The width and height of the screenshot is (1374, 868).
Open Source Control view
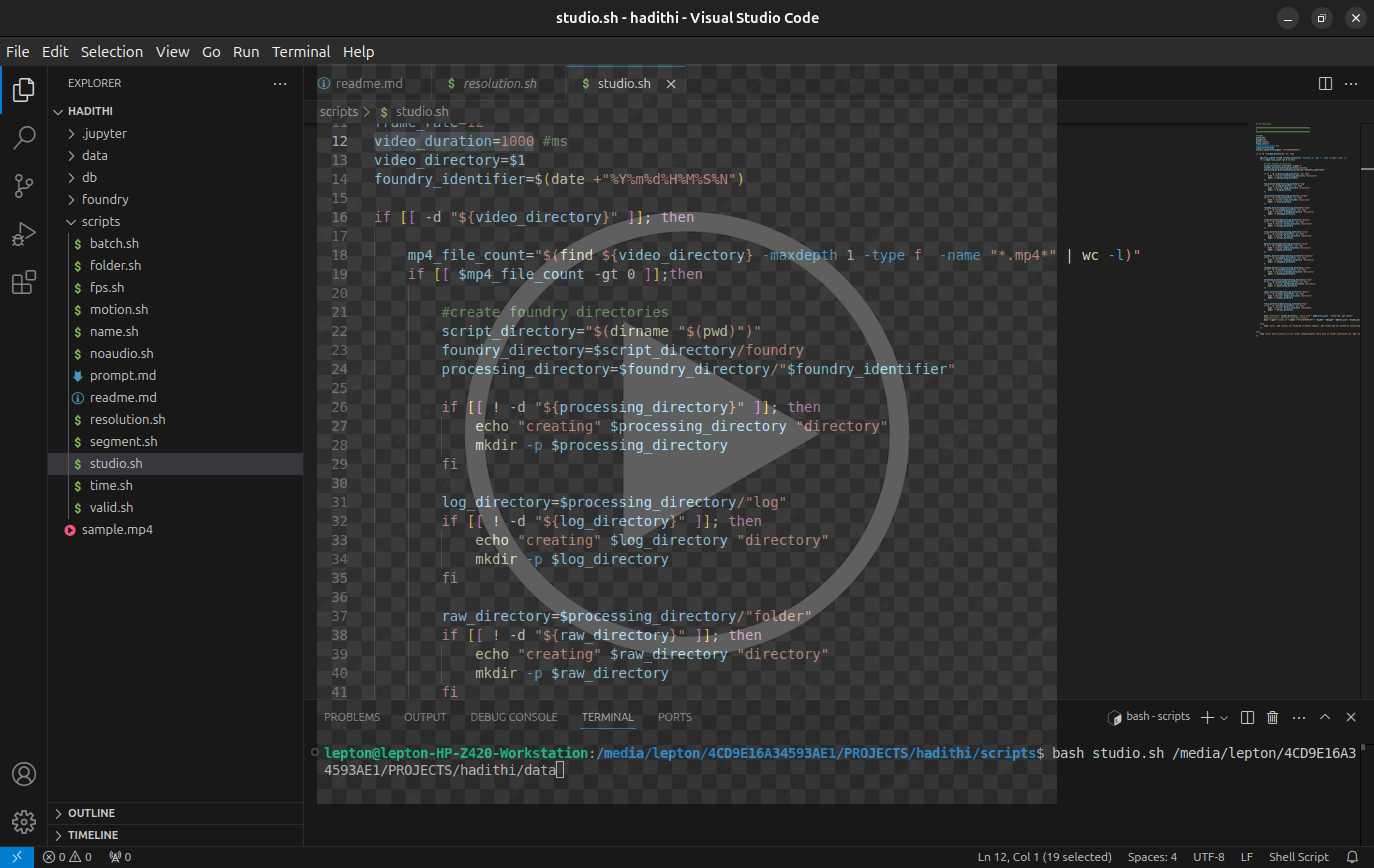coord(24,186)
